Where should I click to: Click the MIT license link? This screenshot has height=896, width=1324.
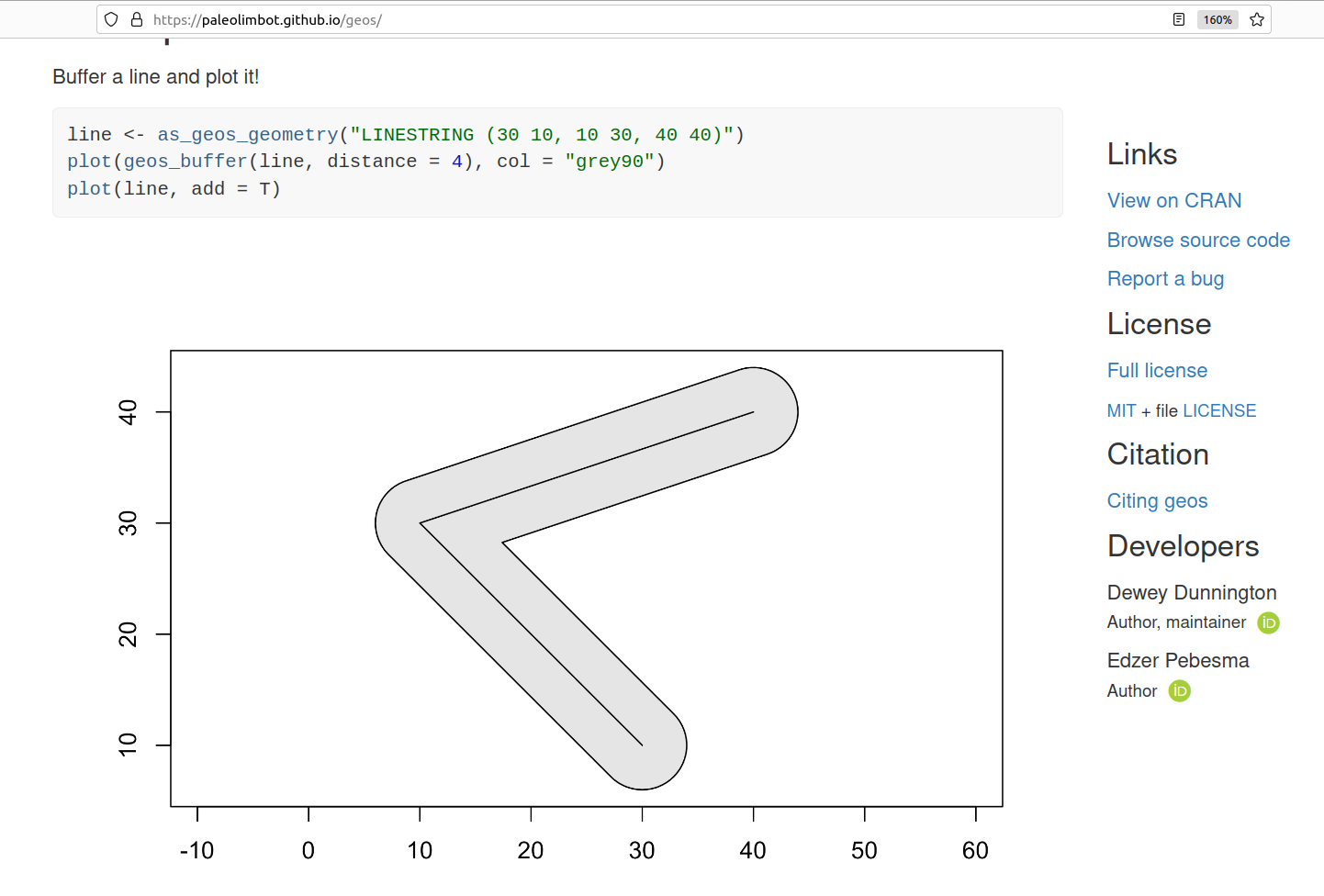click(1121, 411)
